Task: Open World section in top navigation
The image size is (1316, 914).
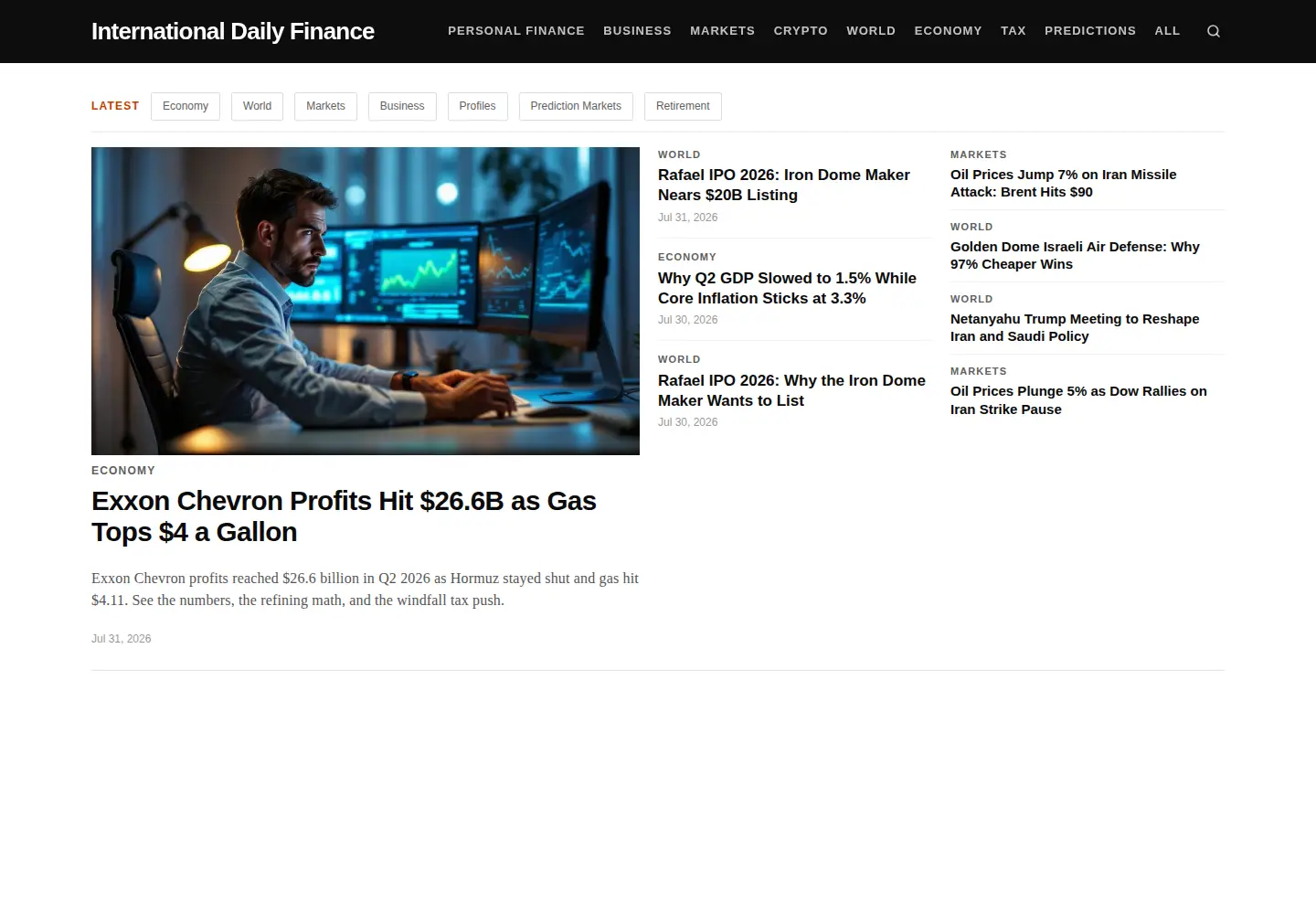Action: (871, 31)
